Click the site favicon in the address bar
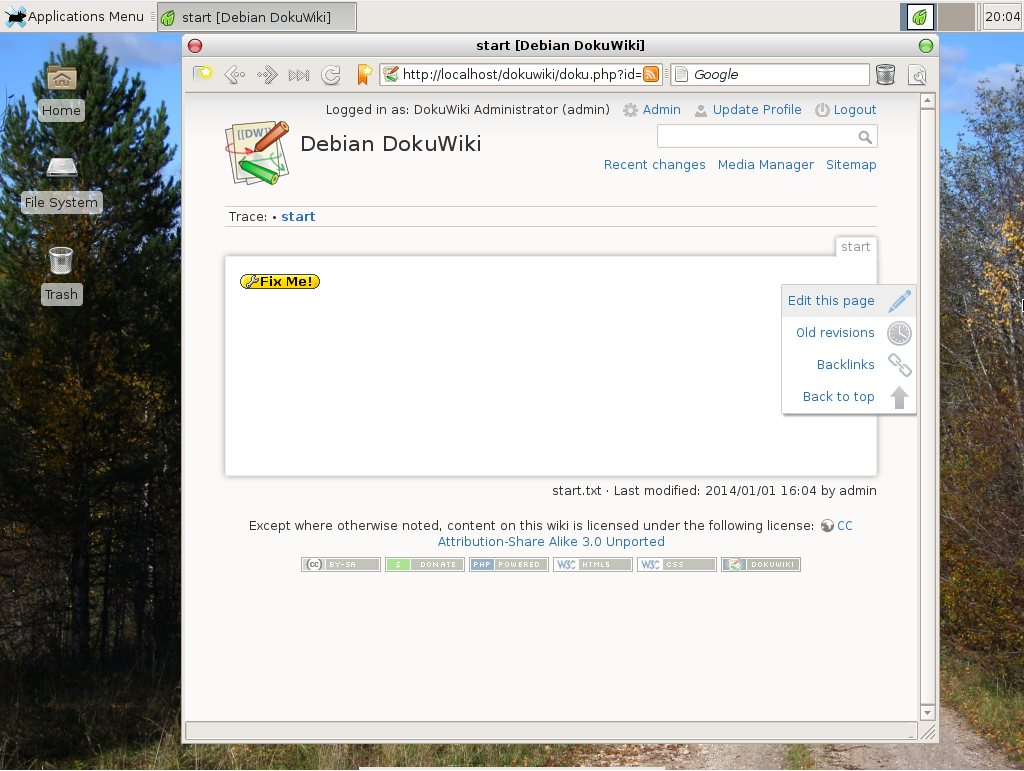The height and width of the screenshot is (771, 1024). click(x=391, y=74)
